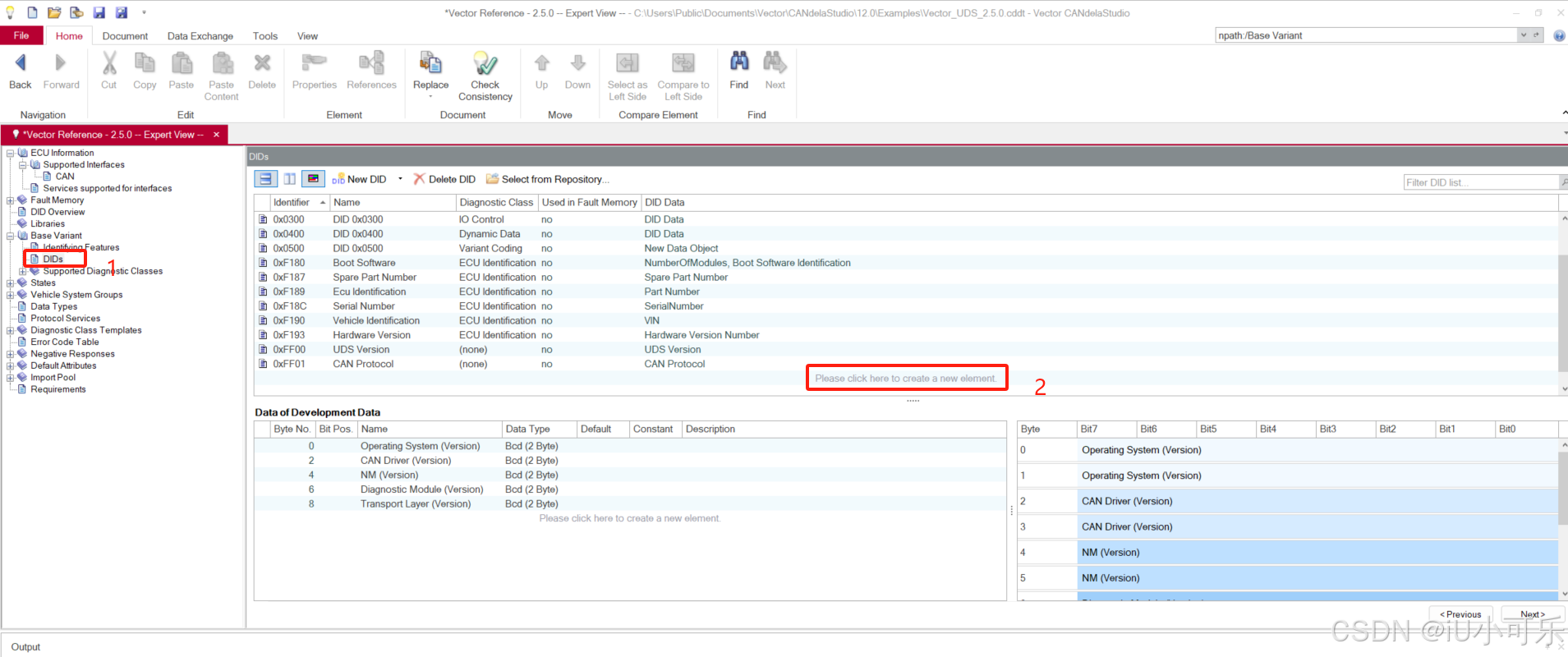This screenshot has height=657, width=1568.
Task: Create a new document from quick access toolbar
Action: (x=32, y=12)
